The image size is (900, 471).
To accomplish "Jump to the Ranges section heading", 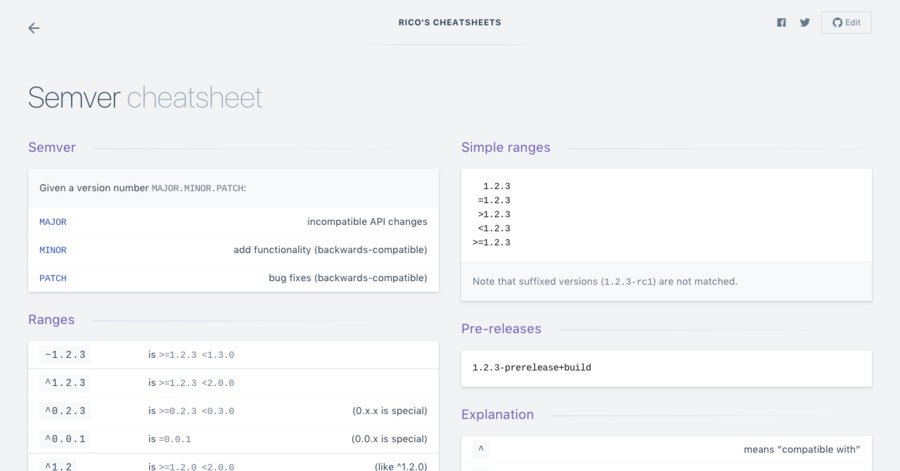I will (51, 320).
